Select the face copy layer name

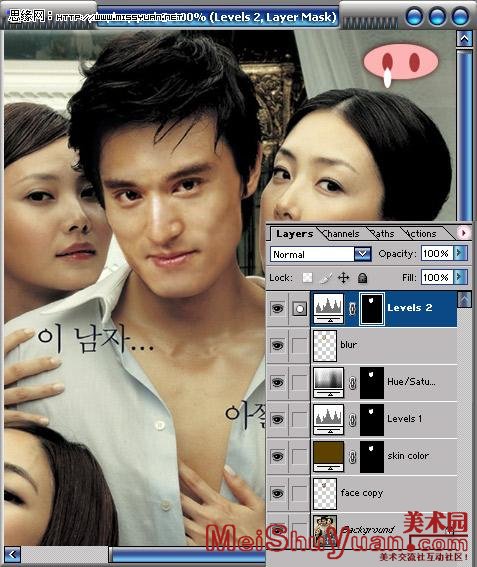click(362, 493)
